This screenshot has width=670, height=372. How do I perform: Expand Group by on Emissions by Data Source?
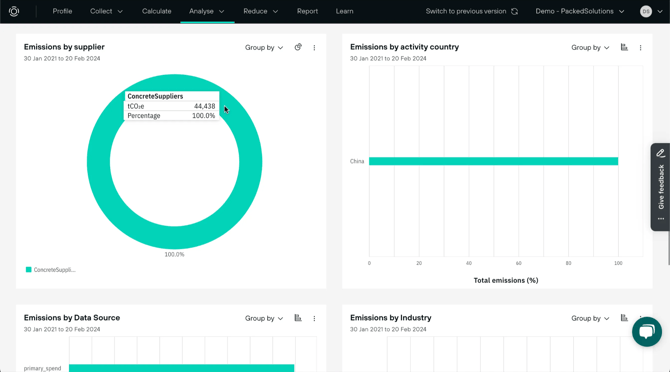coord(264,319)
